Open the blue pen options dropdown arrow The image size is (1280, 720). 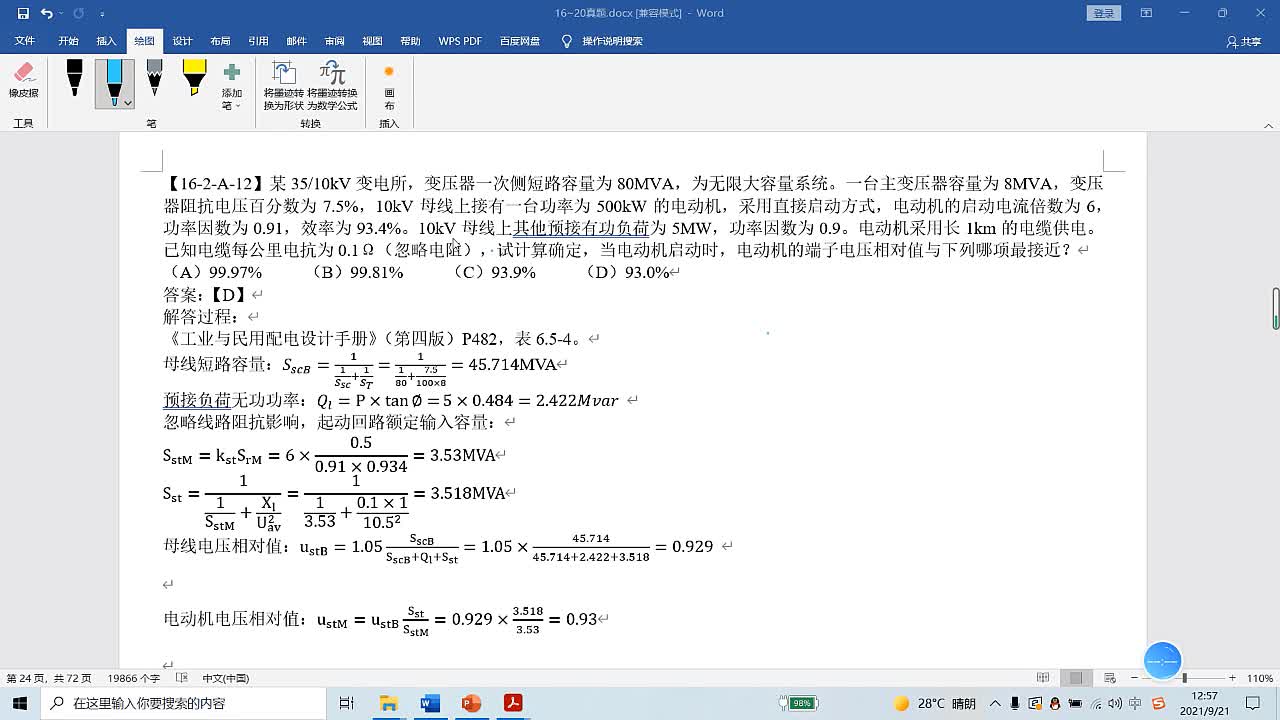click(x=127, y=102)
